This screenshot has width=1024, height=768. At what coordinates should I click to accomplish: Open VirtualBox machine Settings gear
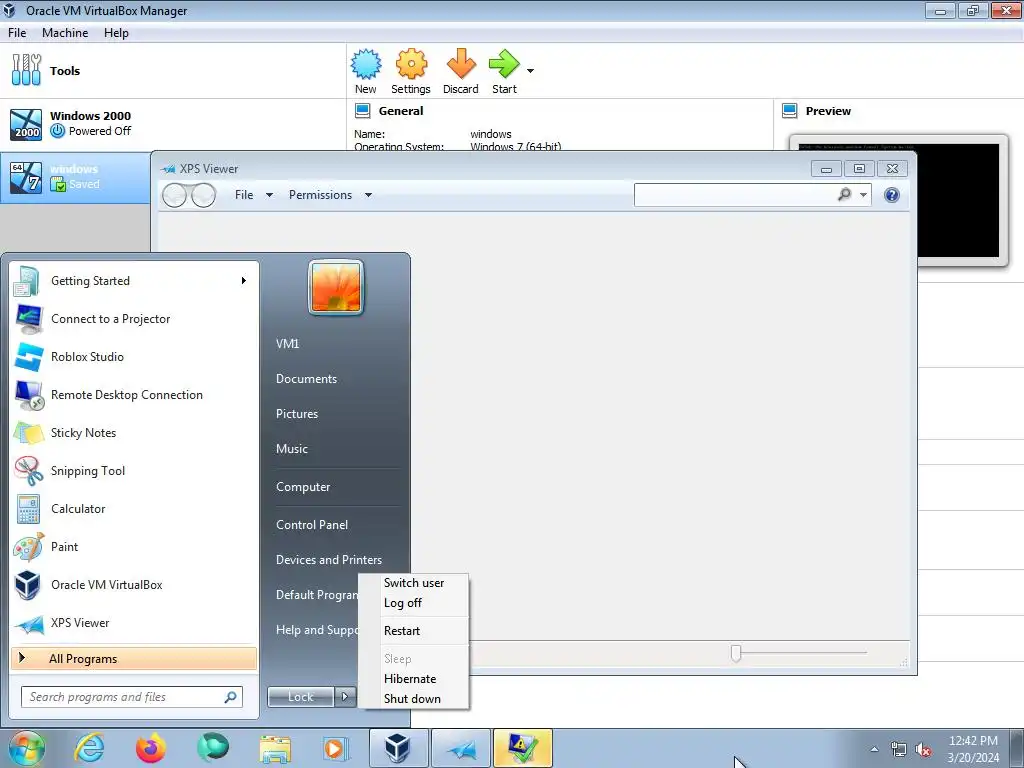tap(411, 71)
